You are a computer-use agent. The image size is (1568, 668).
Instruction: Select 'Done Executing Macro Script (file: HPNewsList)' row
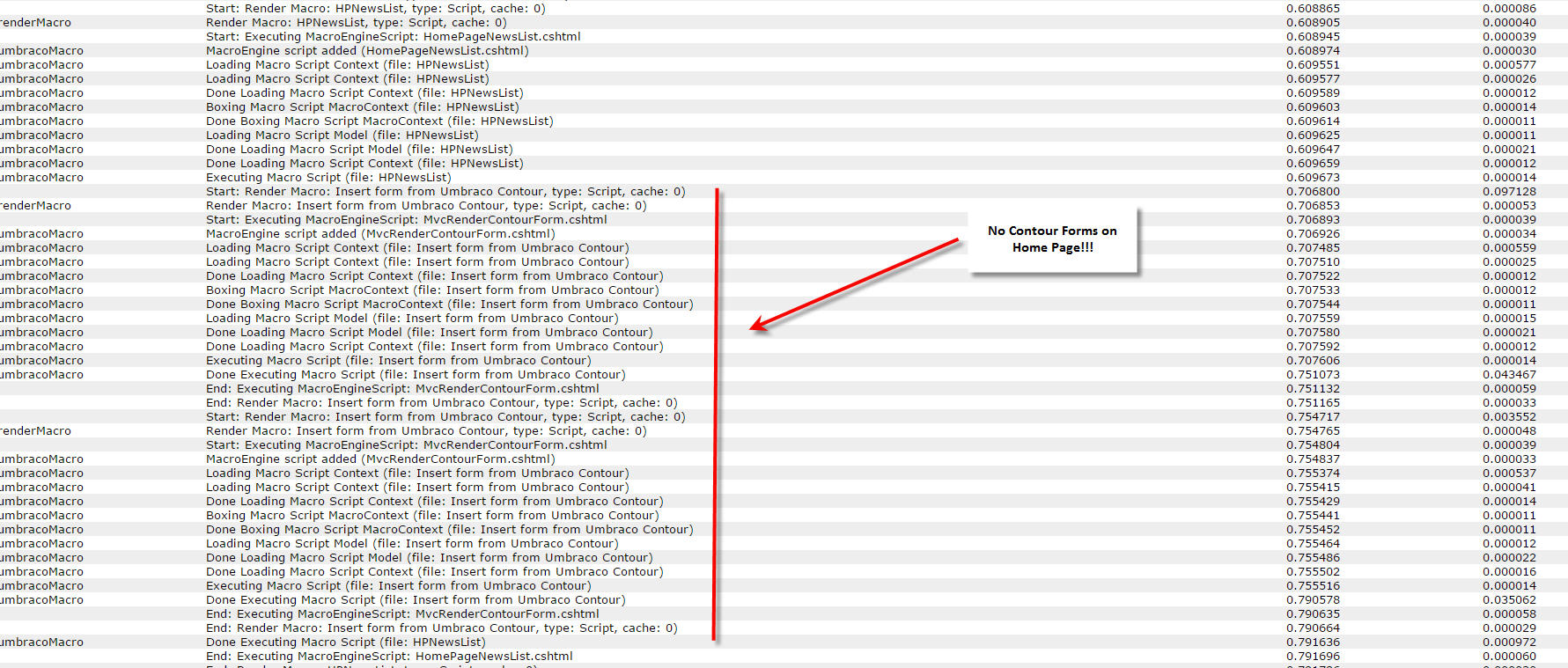pos(345,642)
